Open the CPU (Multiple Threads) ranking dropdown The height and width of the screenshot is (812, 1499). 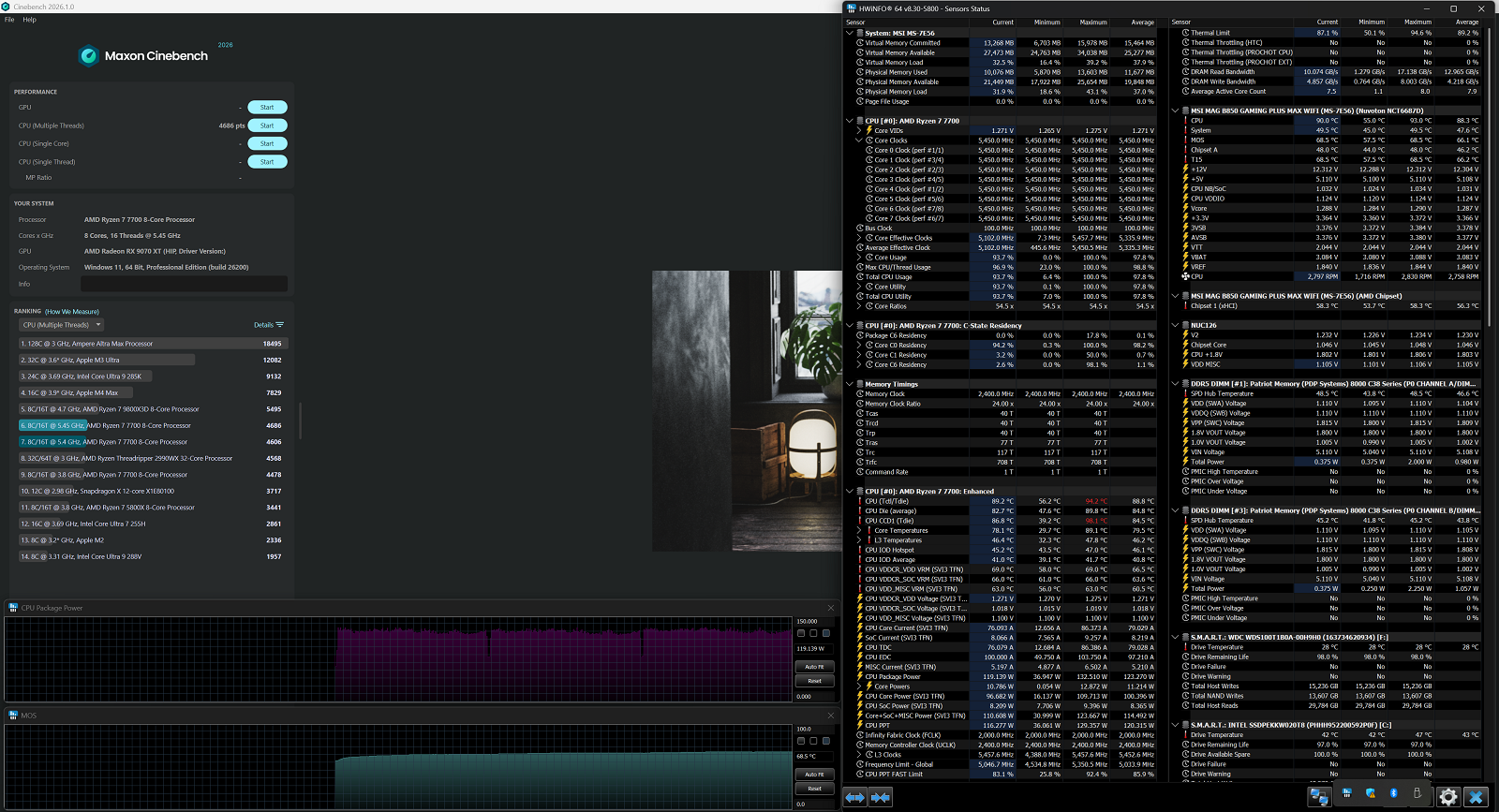point(62,325)
